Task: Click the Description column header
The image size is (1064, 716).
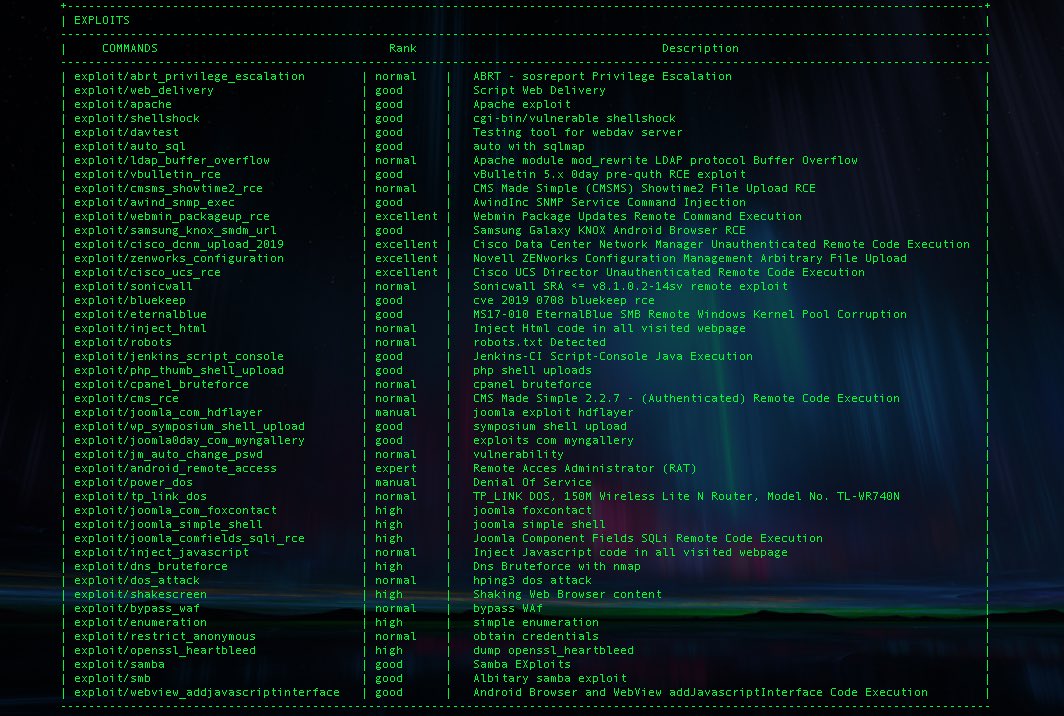Action: [x=700, y=48]
